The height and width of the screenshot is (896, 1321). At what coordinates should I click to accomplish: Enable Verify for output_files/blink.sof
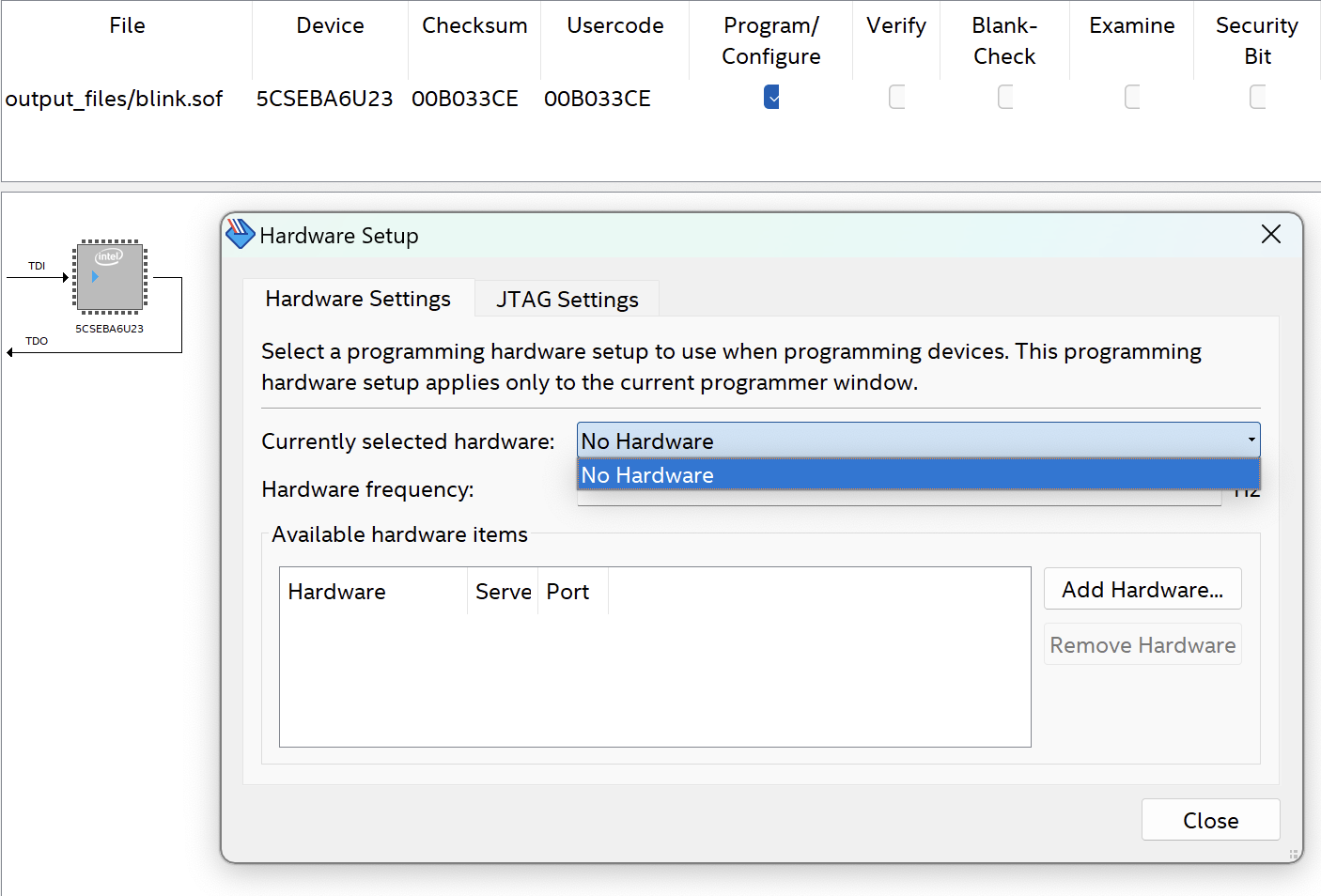pyautogui.click(x=896, y=97)
